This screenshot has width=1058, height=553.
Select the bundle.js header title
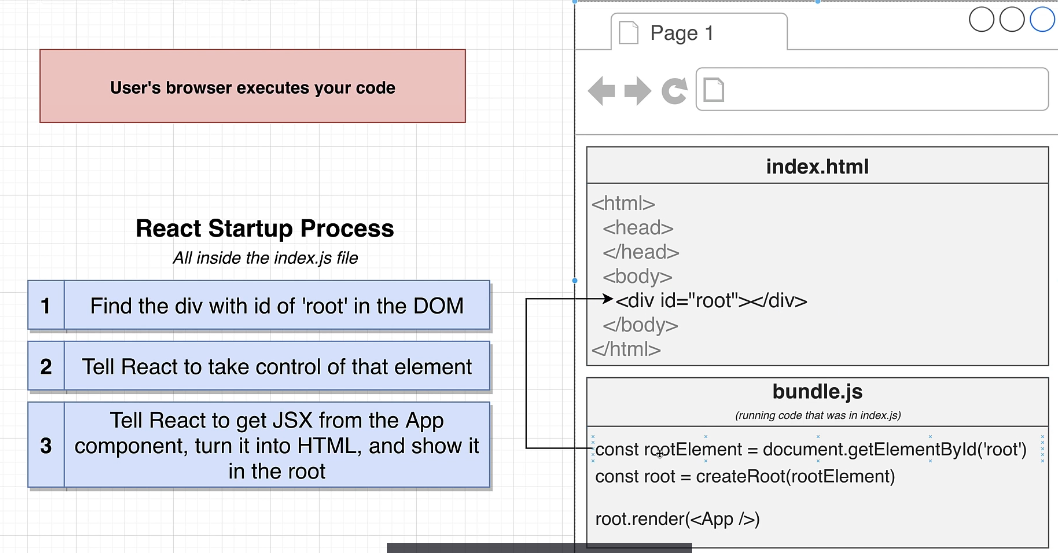(817, 392)
